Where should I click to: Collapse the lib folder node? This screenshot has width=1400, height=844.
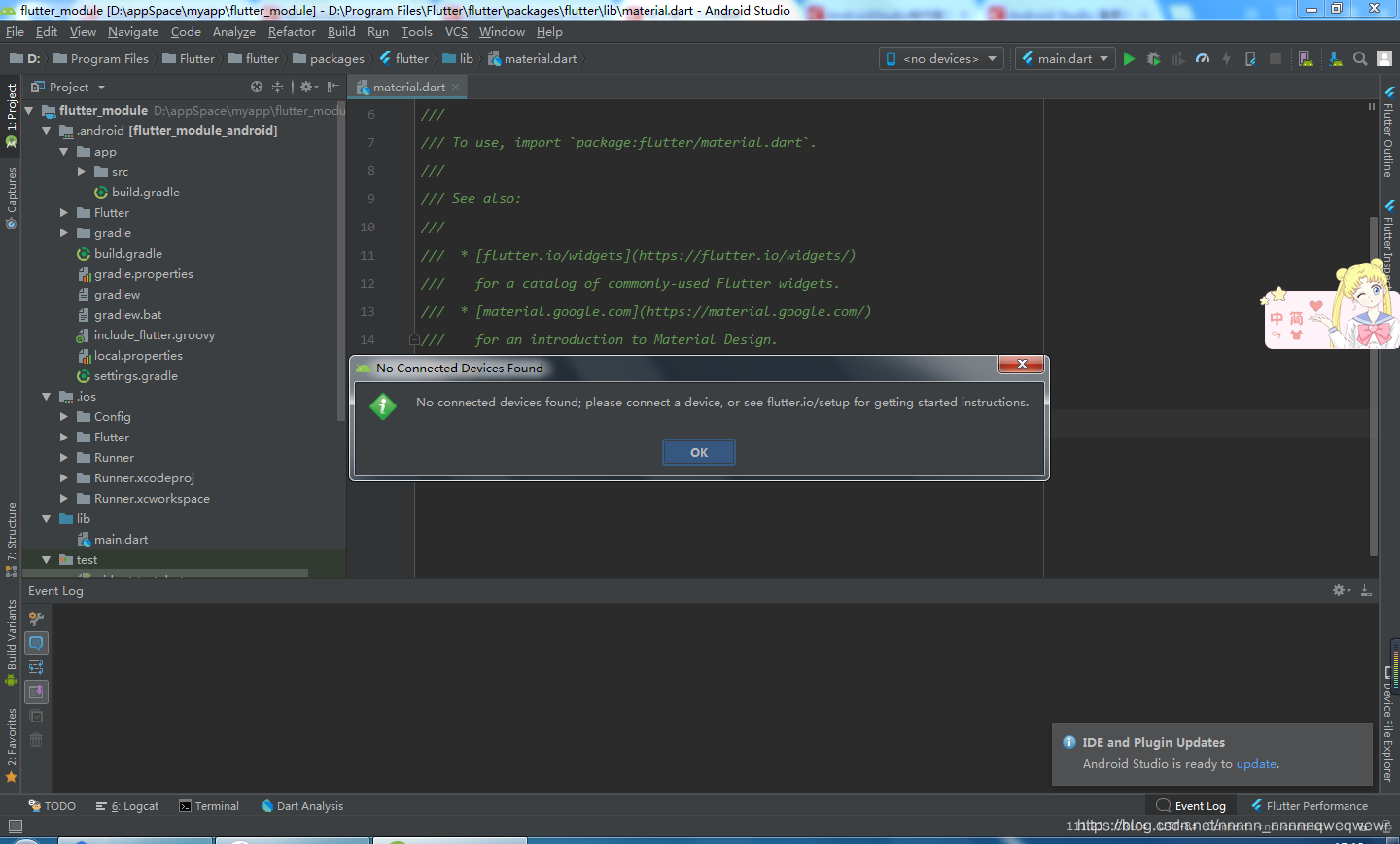click(46, 518)
